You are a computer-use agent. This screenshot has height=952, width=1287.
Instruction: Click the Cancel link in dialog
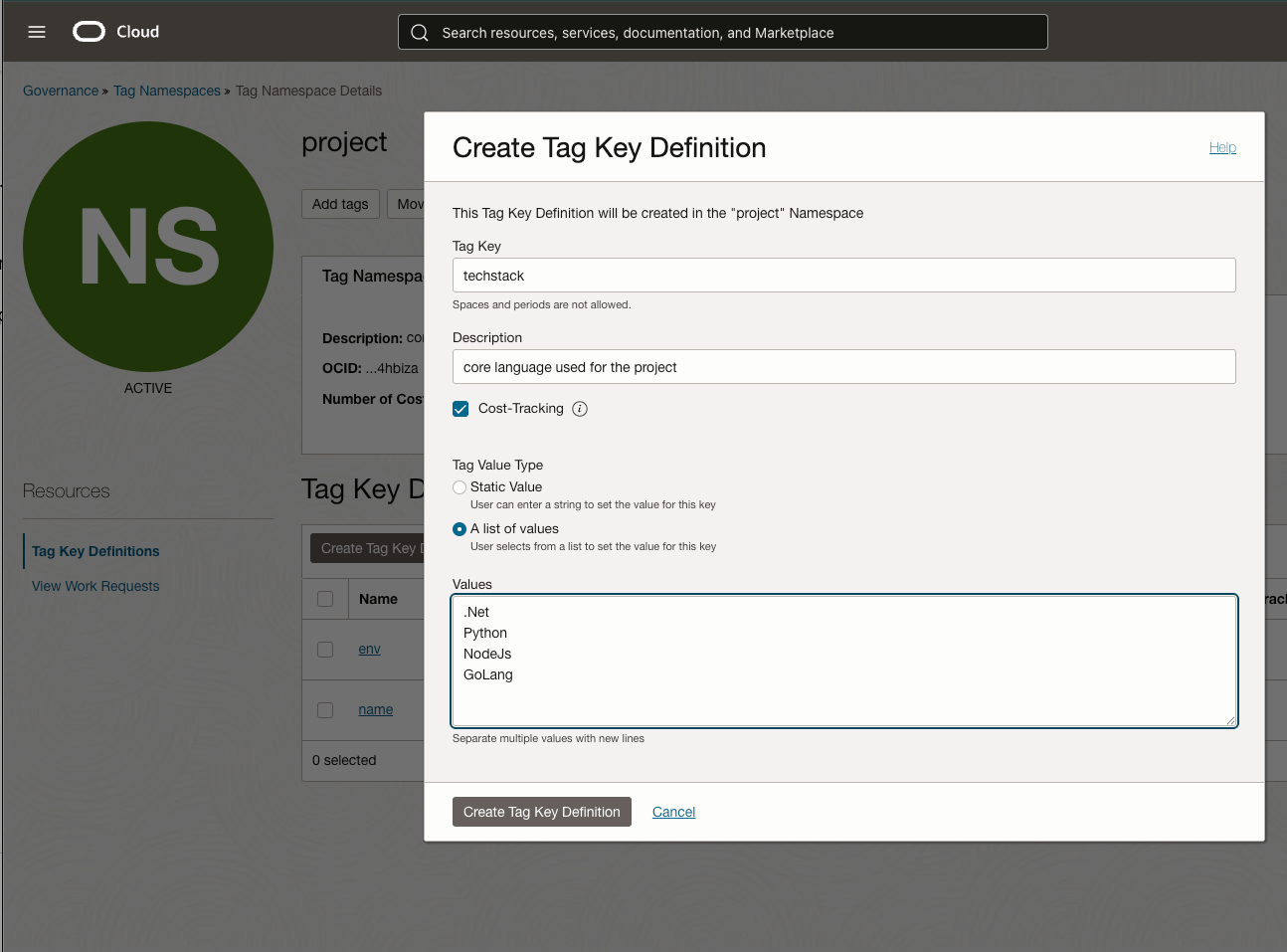pos(673,812)
